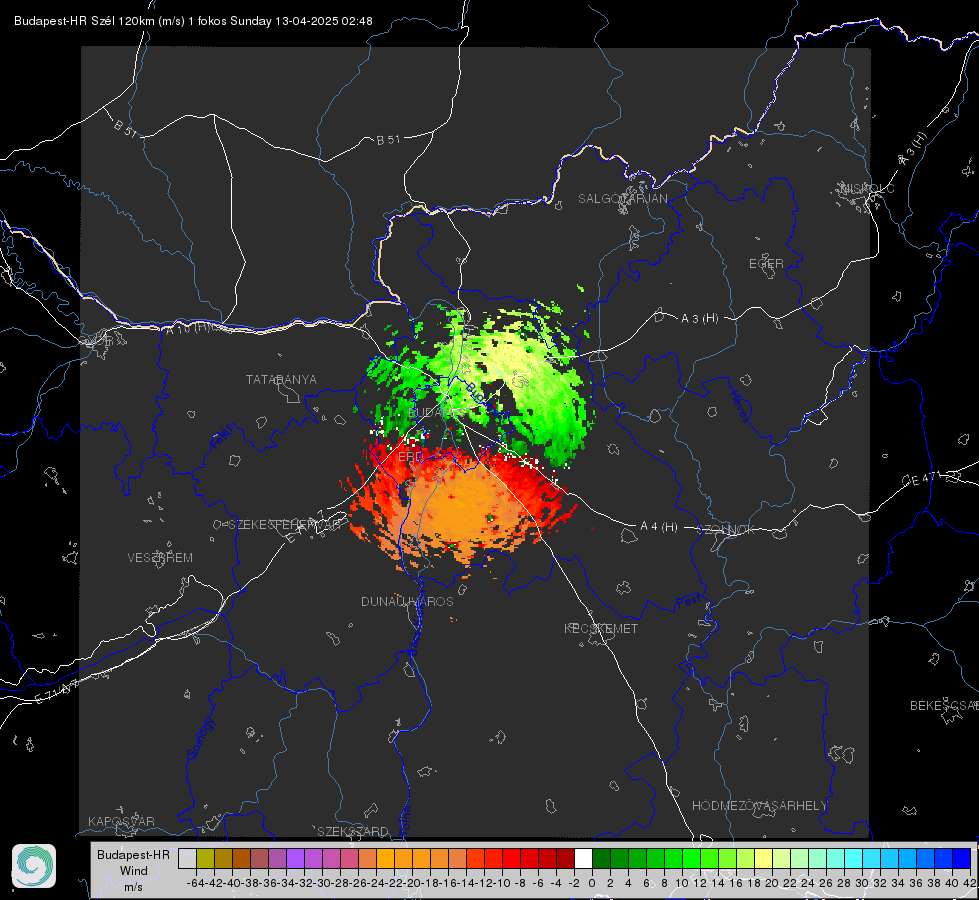Image resolution: width=979 pixels, height=900 pixels.
Task: Click the SZÉKESFEHÉRVÁR city label
Action: (x=283, y=525)
